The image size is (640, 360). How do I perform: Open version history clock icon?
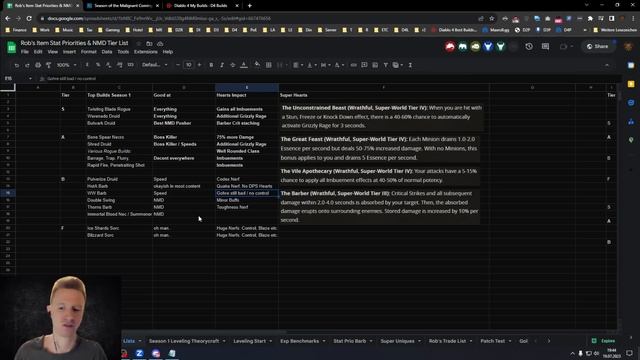tap(529, 47)
